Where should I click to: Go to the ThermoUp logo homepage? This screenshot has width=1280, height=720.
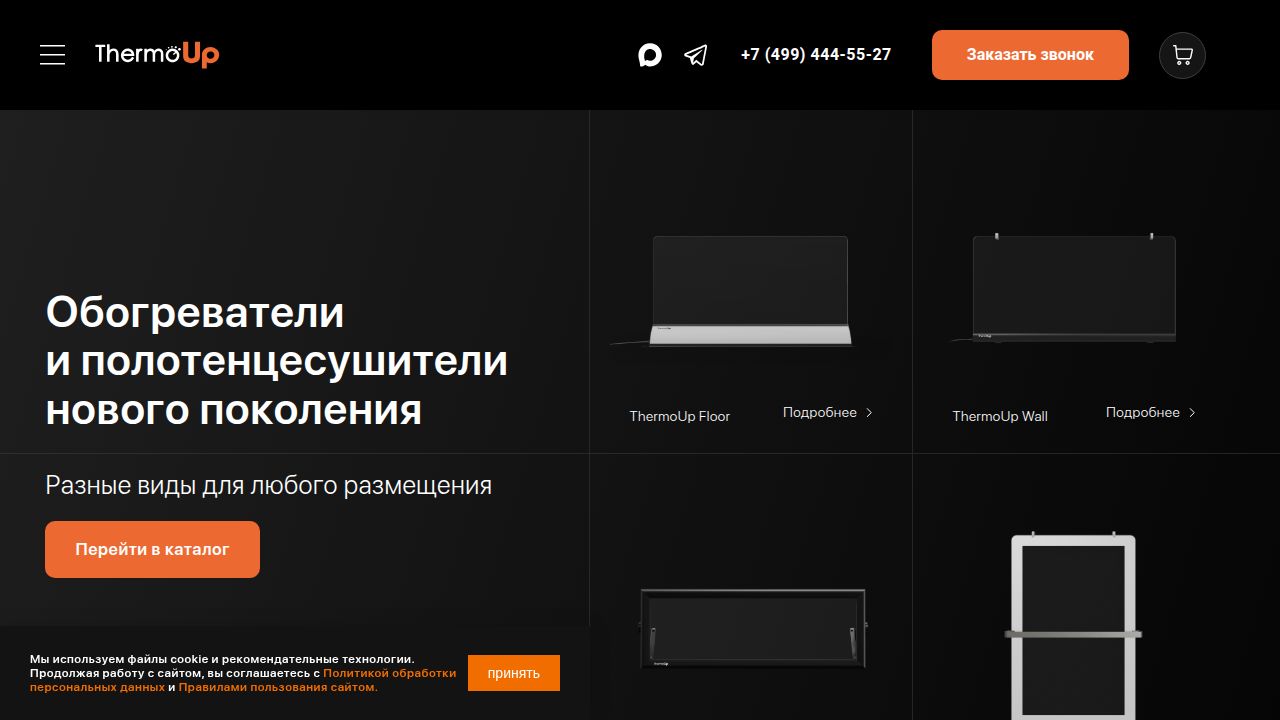coord(157,54)
